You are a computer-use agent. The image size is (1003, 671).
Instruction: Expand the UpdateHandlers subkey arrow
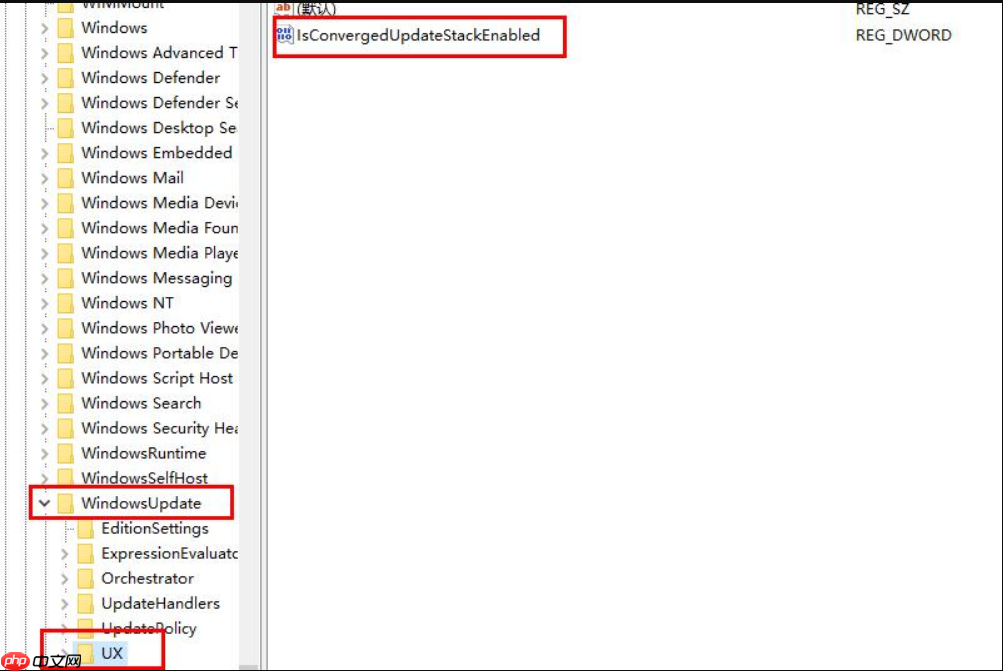point(64,603)
